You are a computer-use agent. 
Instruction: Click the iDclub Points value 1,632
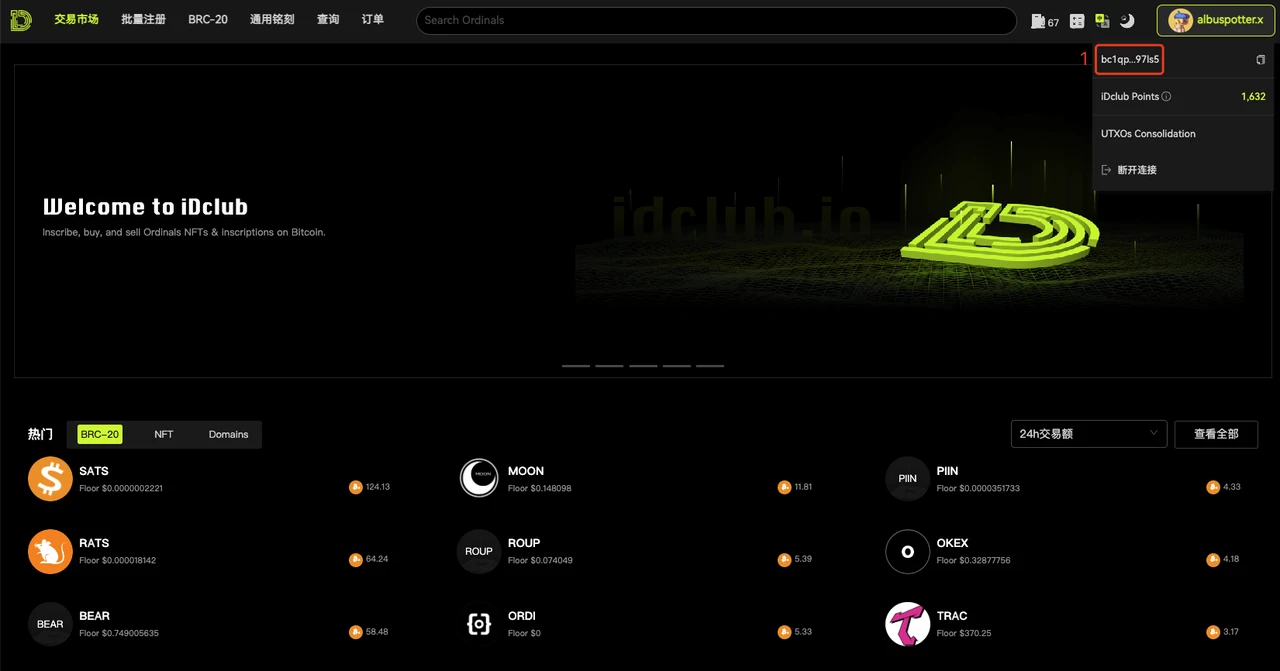(x=1253, y=97)
